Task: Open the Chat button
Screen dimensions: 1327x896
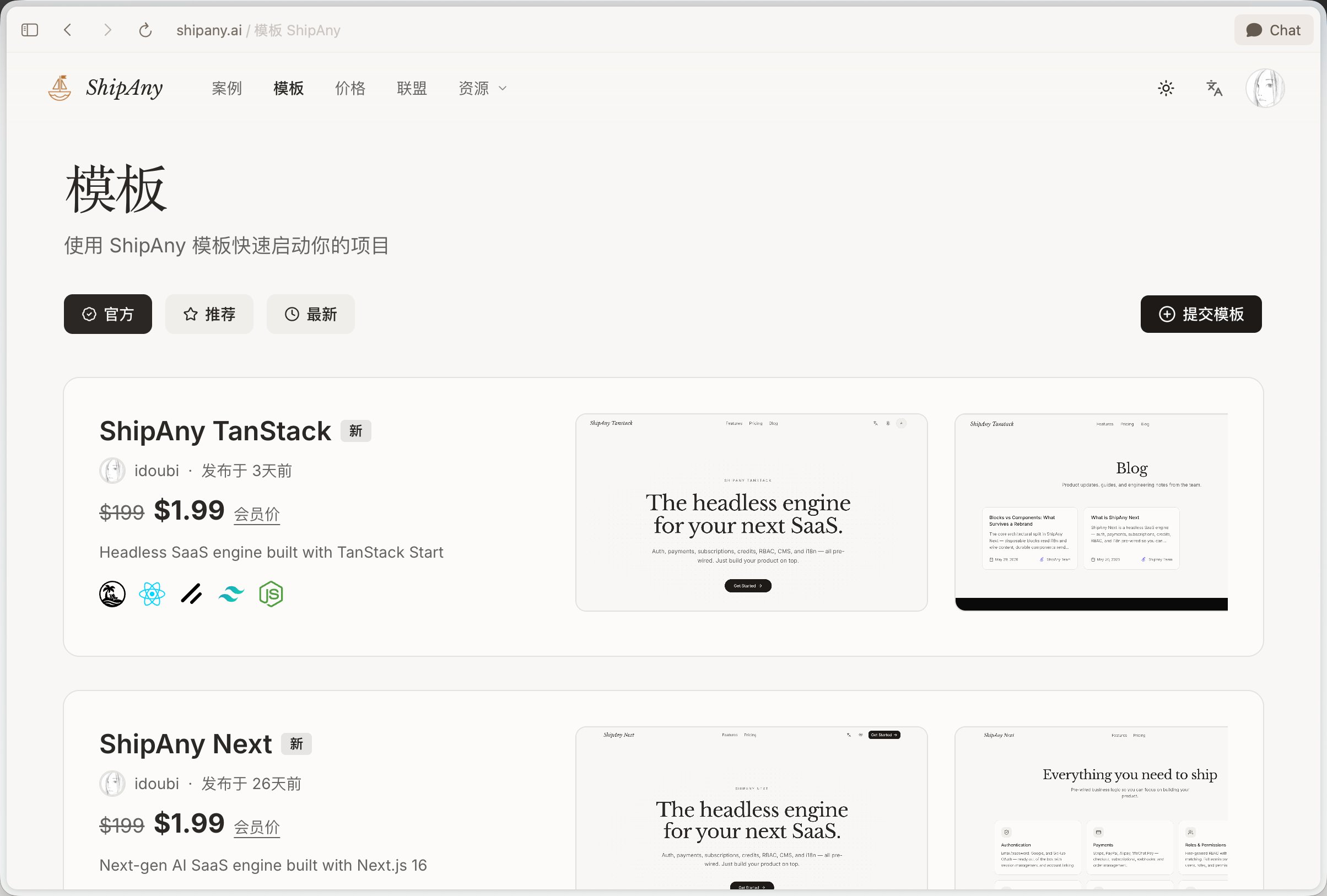Action: pyautogui.click(x=1274, y=30)
